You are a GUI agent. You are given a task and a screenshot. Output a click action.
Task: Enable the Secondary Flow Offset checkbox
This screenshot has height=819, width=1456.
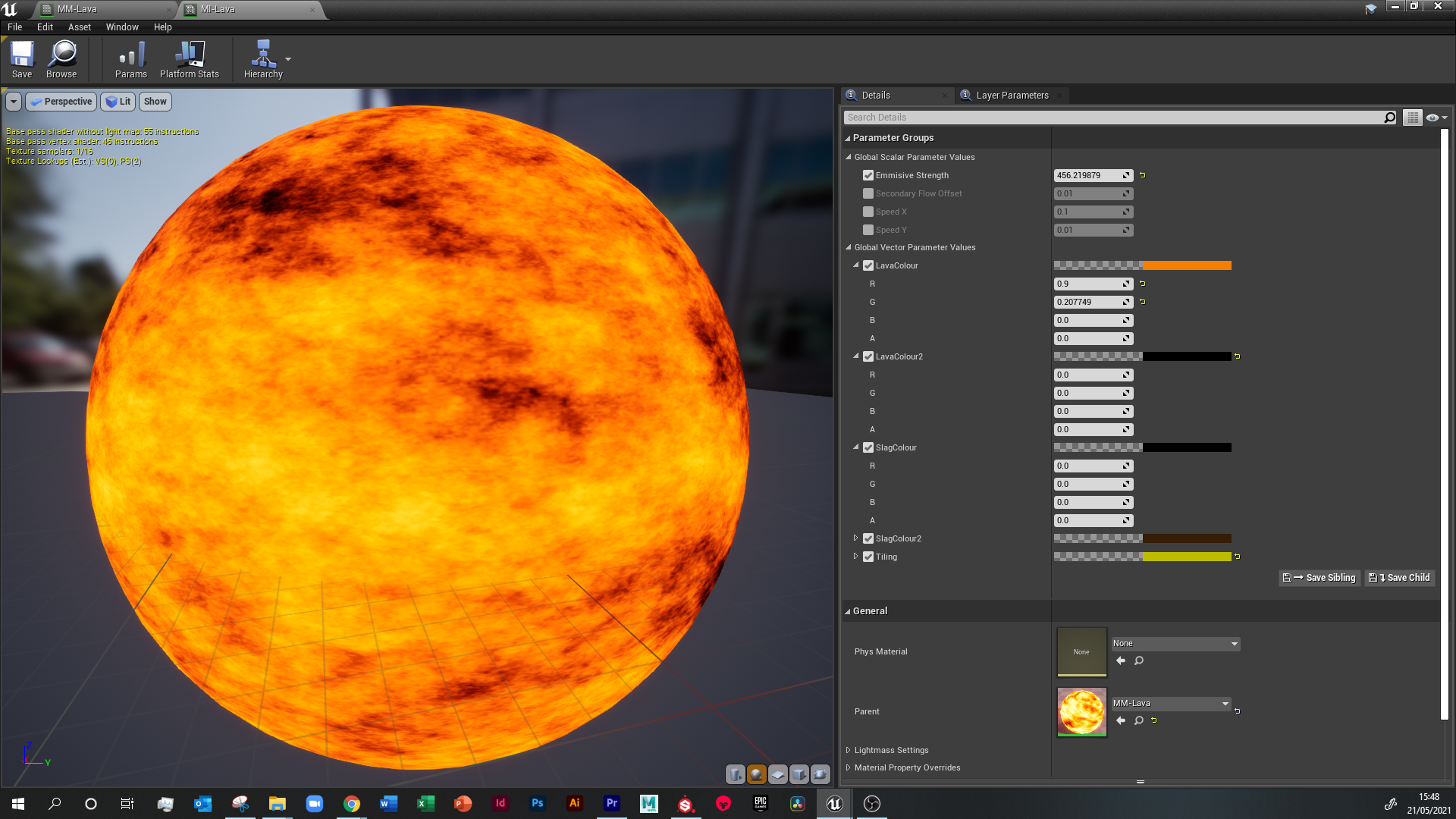click(x=868, y=193)
